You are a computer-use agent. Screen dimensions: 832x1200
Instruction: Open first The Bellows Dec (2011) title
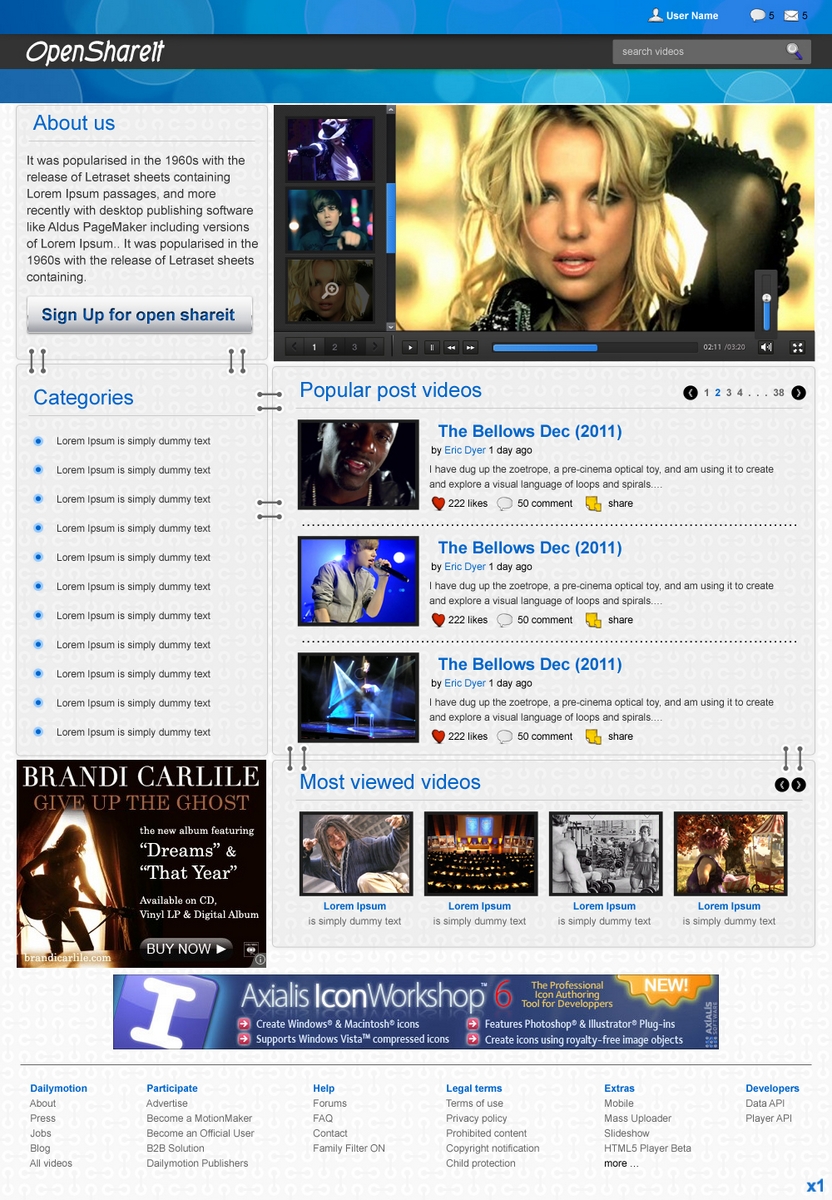coord(530,431)
